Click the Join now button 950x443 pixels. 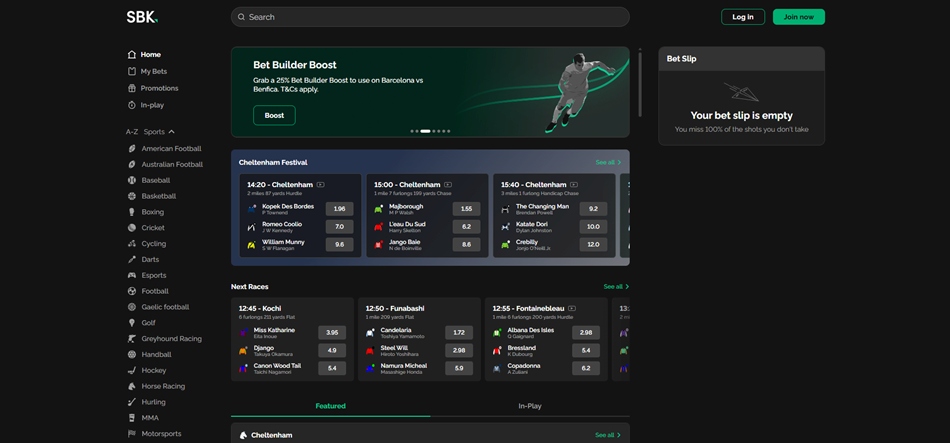(799, 17)
